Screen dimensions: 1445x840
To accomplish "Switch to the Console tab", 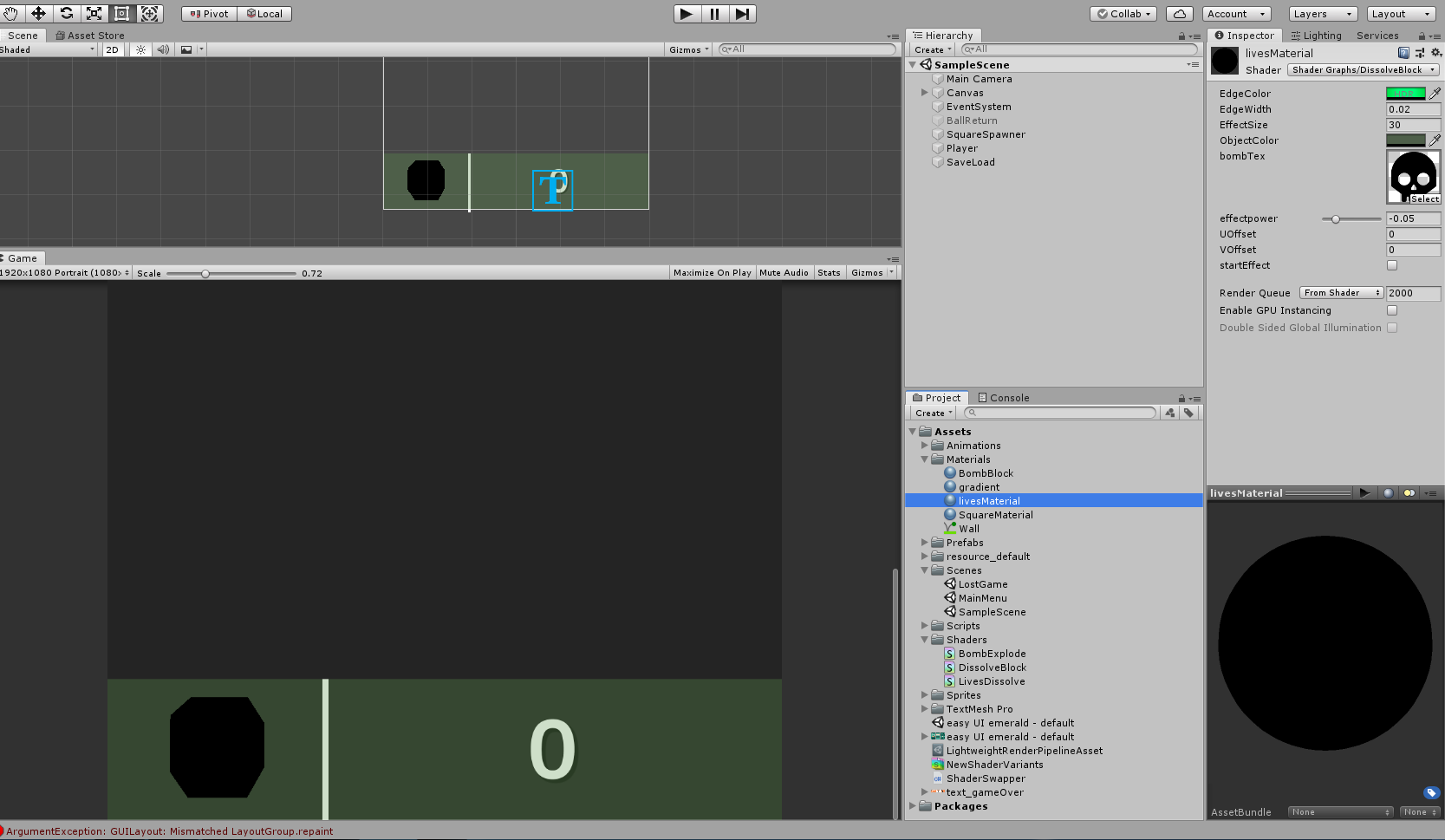I will click(1004, 398).
